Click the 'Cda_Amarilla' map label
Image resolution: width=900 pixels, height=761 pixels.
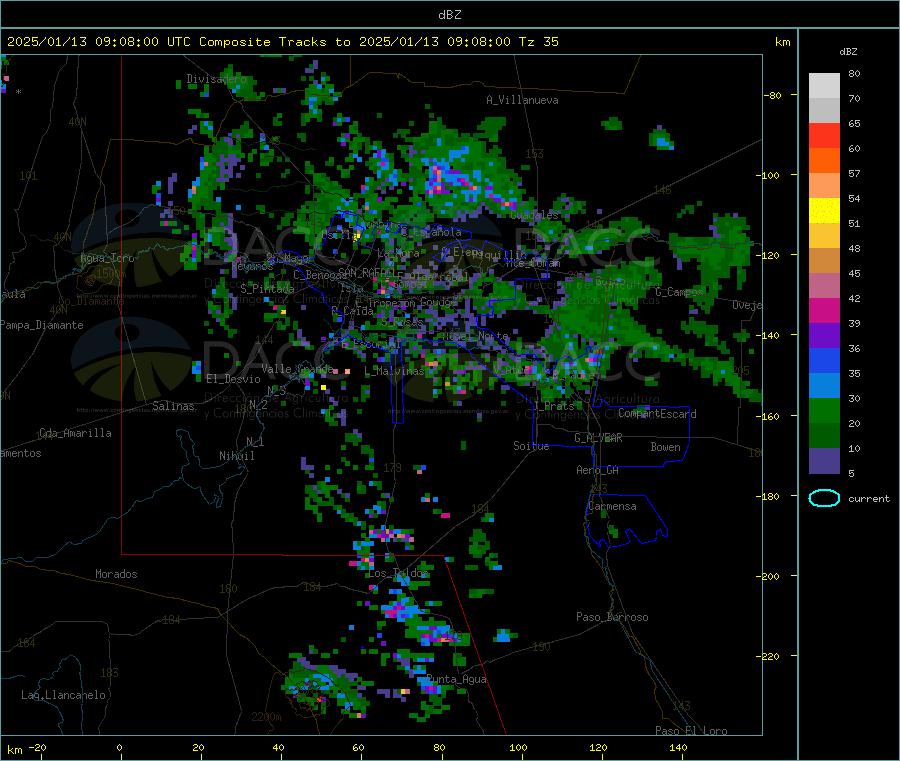point(75,433)
